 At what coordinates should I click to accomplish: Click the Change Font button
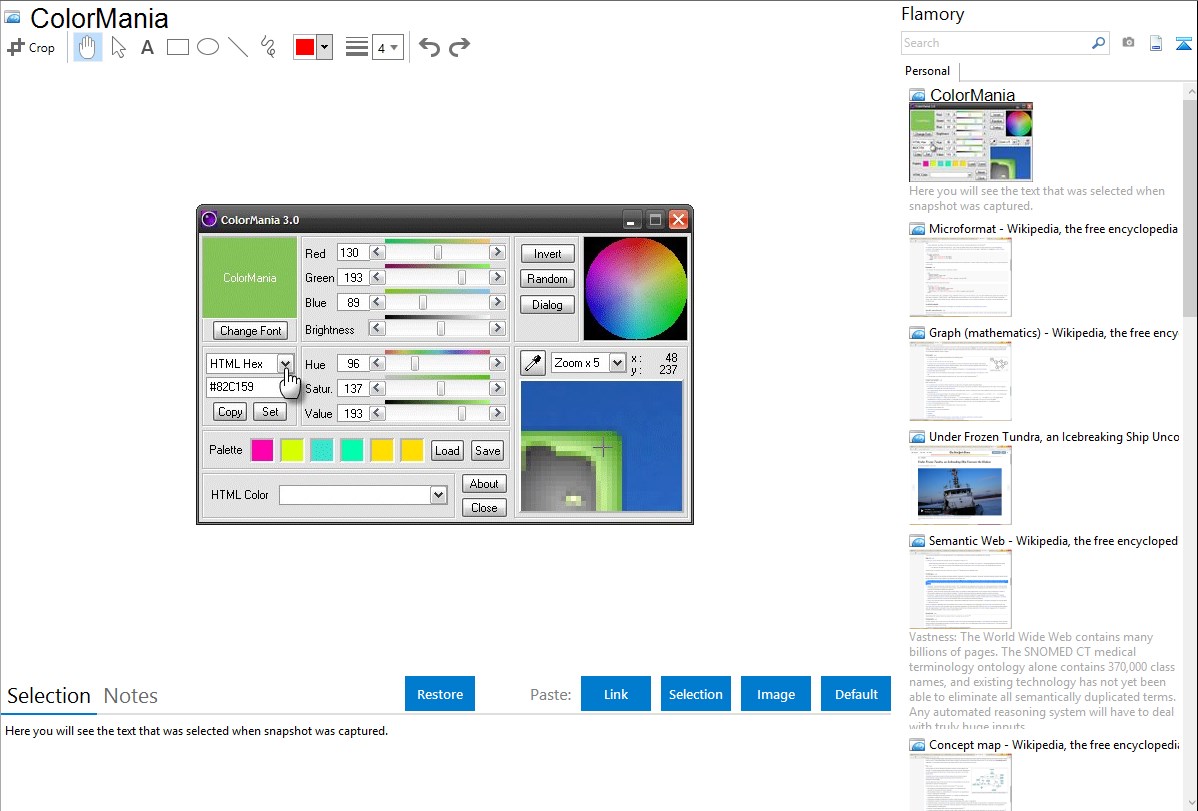tap(251, 330)
